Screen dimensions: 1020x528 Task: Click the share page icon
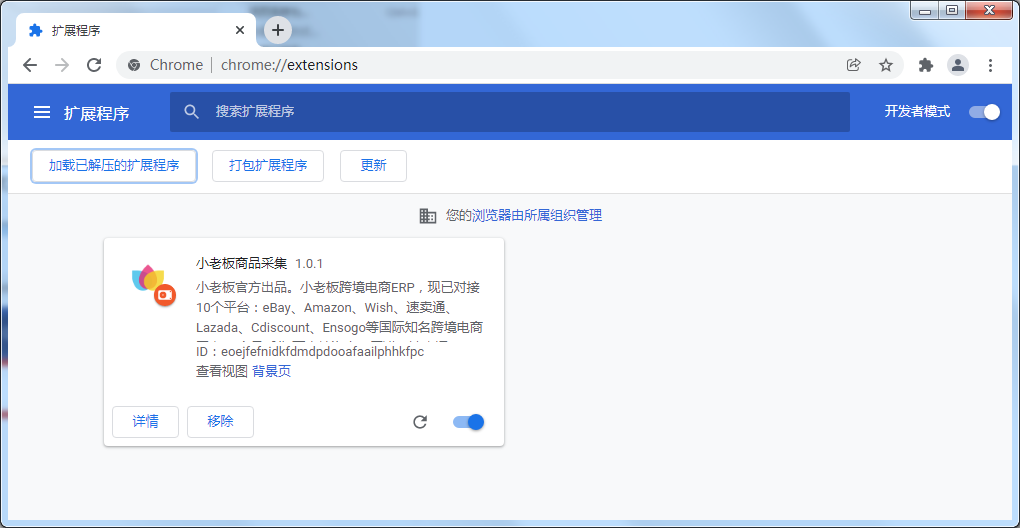[853, 65]
